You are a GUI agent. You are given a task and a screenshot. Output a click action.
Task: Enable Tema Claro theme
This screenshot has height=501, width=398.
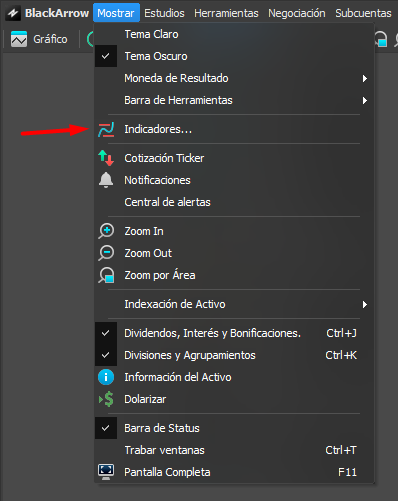click(x=234, y=34)
